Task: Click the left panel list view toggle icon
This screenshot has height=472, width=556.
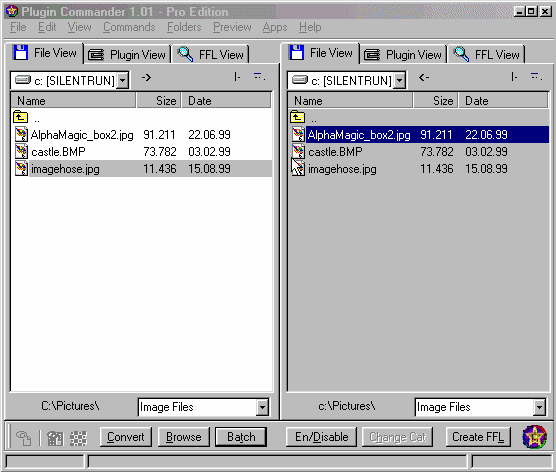Action: (237, 76)
